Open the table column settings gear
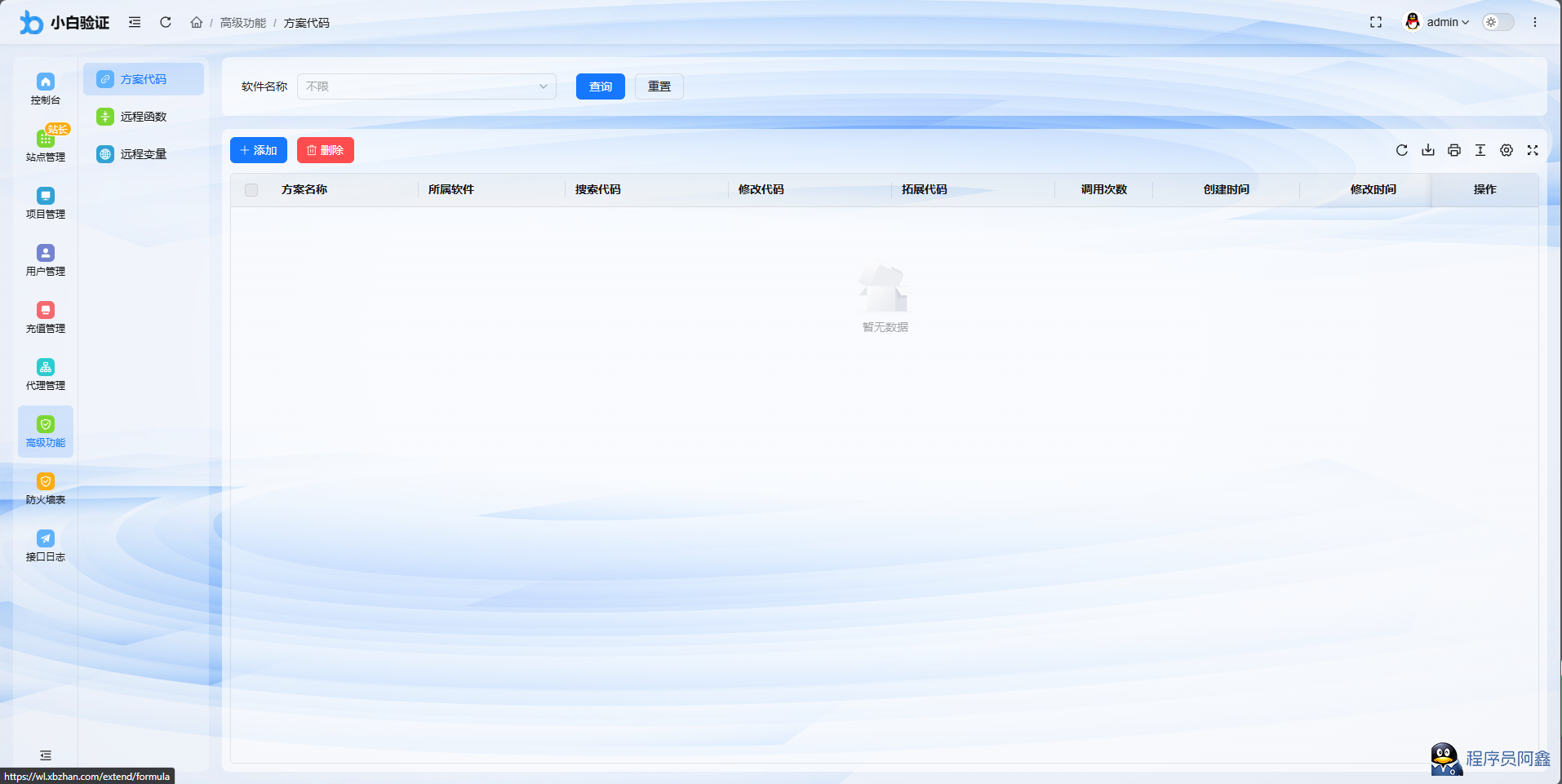 point(1506,150)
